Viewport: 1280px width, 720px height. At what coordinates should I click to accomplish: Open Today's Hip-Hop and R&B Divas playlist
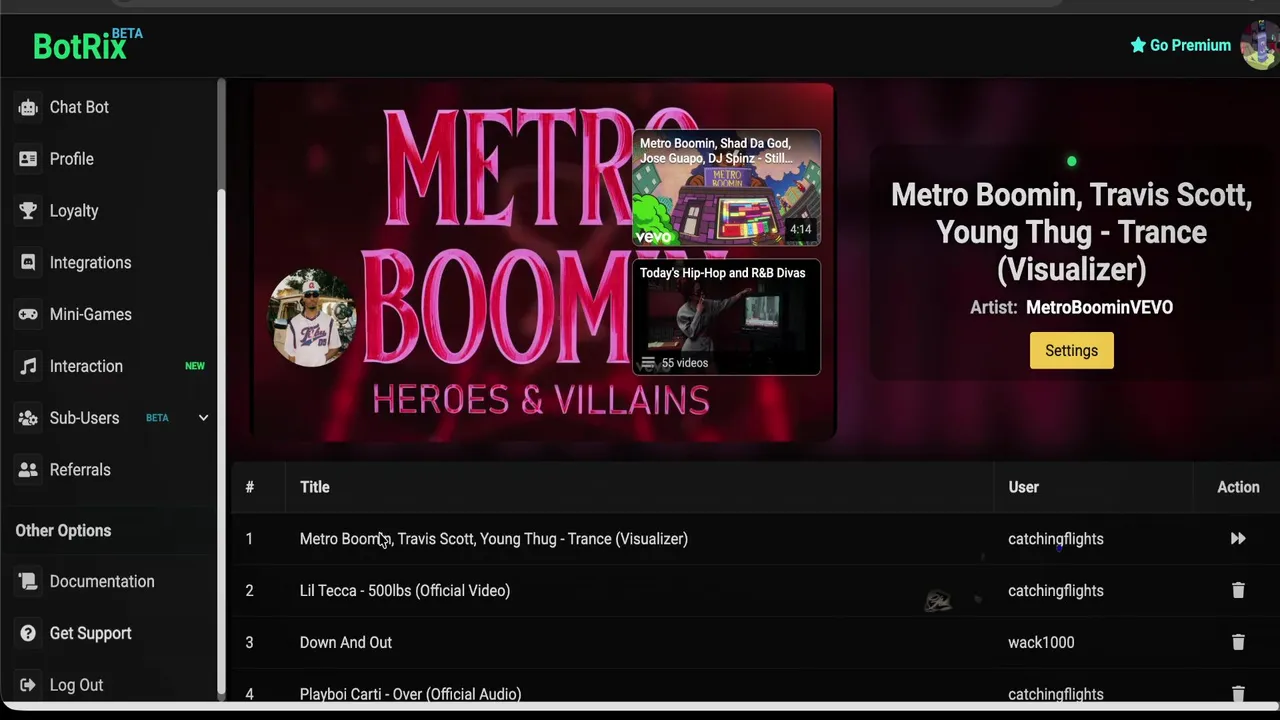(726, 317)
